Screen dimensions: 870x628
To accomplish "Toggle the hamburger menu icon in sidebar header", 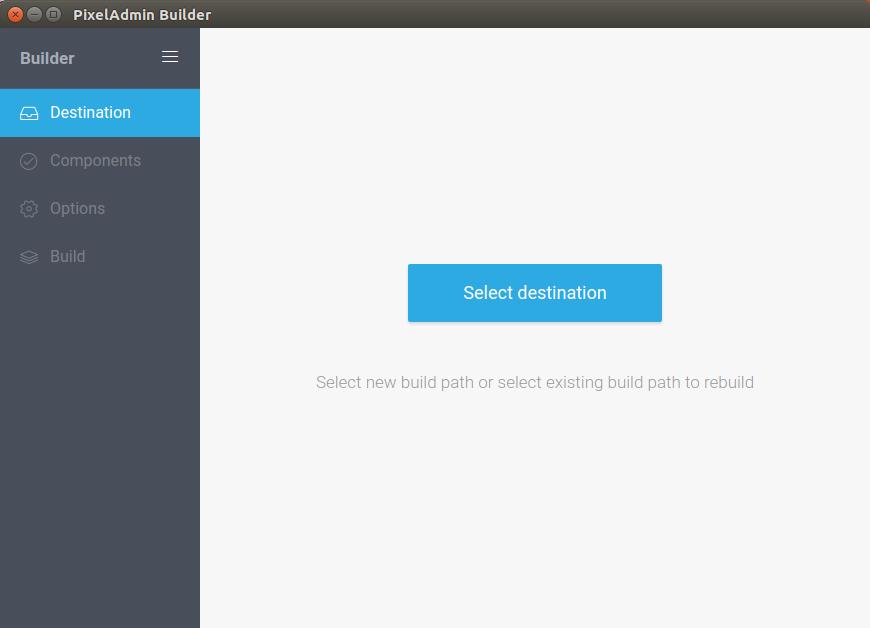I will (x=170, y=57).
